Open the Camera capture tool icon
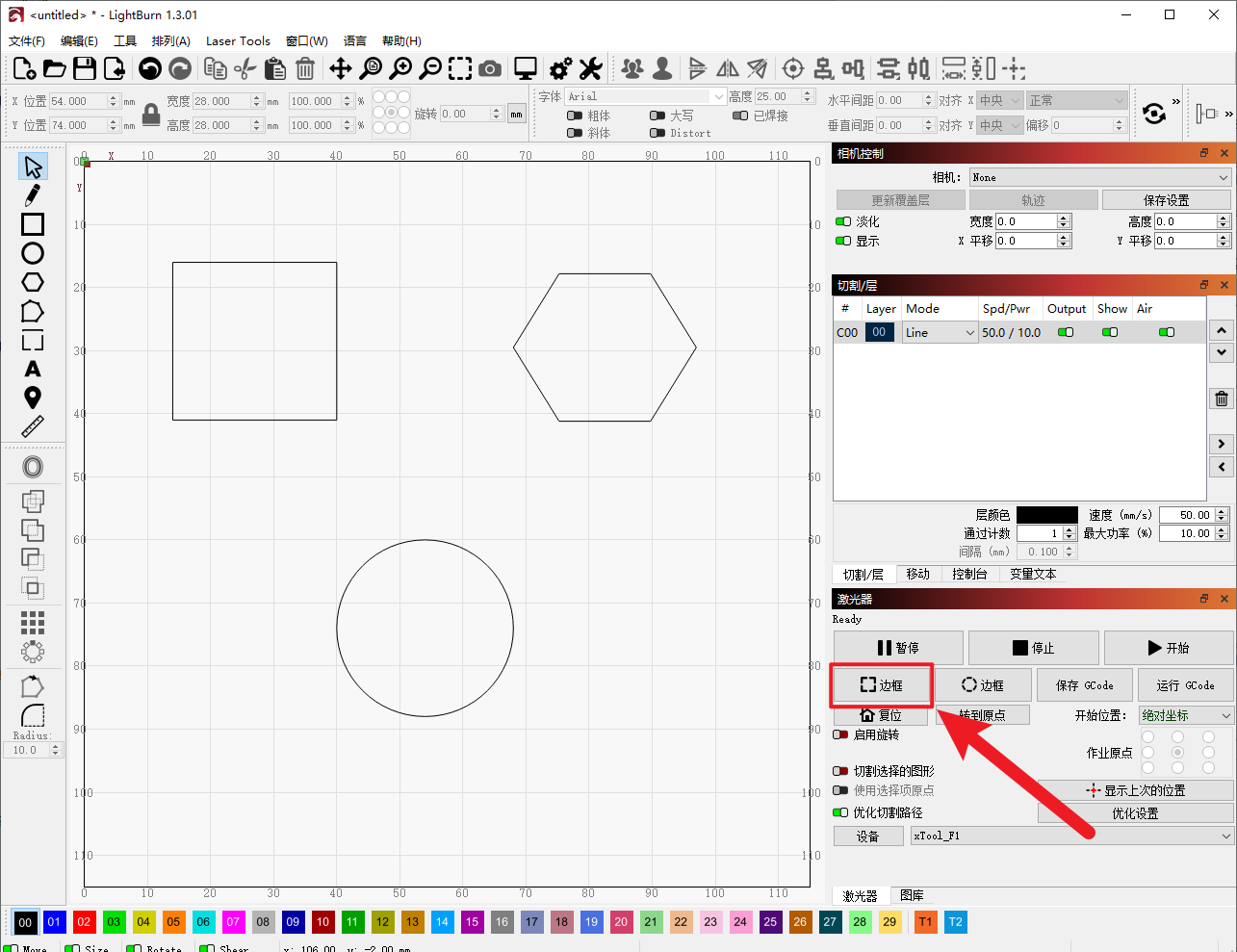This screenshot has height=952, width=1237. (490, 68)
